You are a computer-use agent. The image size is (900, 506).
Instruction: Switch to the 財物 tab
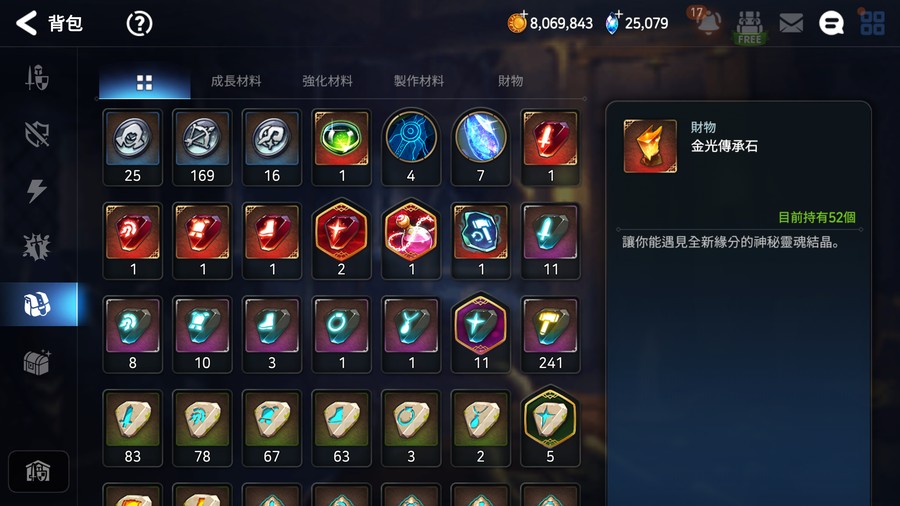pos(510,81)
